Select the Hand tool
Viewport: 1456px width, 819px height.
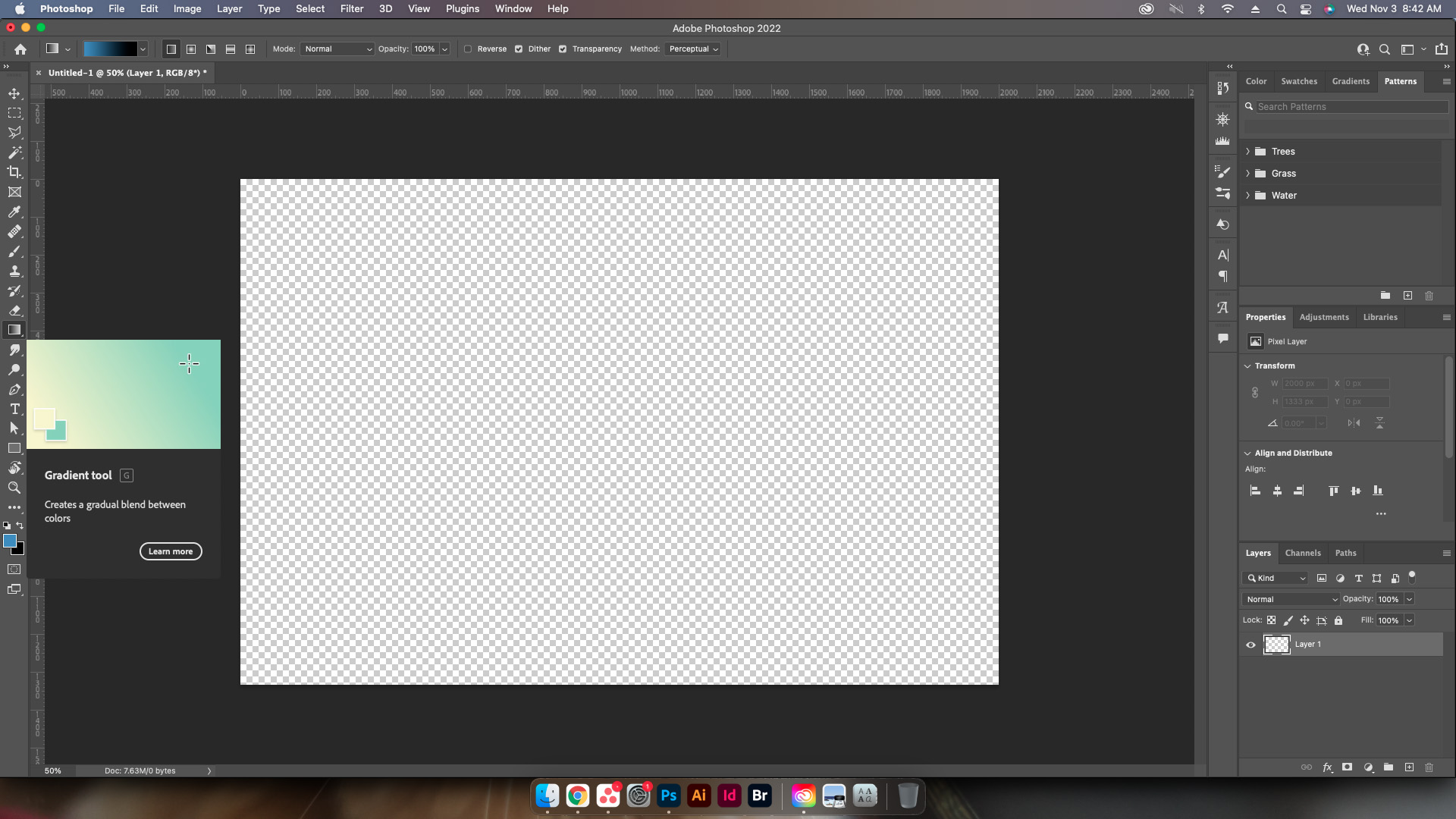tap(14, 468)
